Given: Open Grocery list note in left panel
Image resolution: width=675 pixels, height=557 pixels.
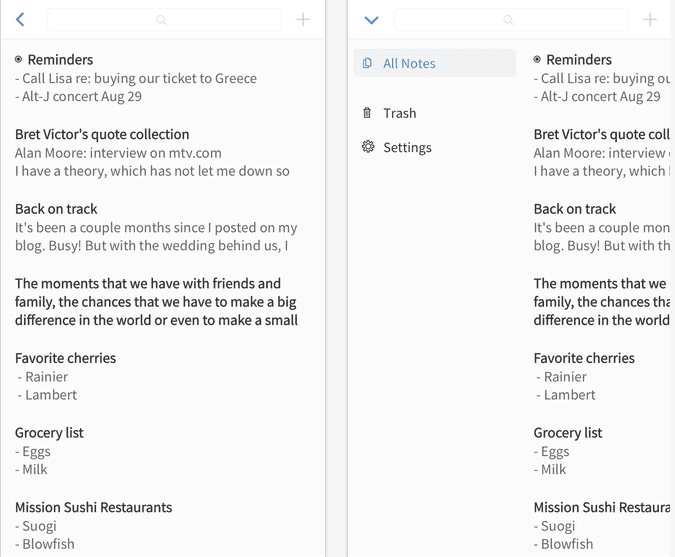Looking at the screenshot, I should tap(49, 433).
